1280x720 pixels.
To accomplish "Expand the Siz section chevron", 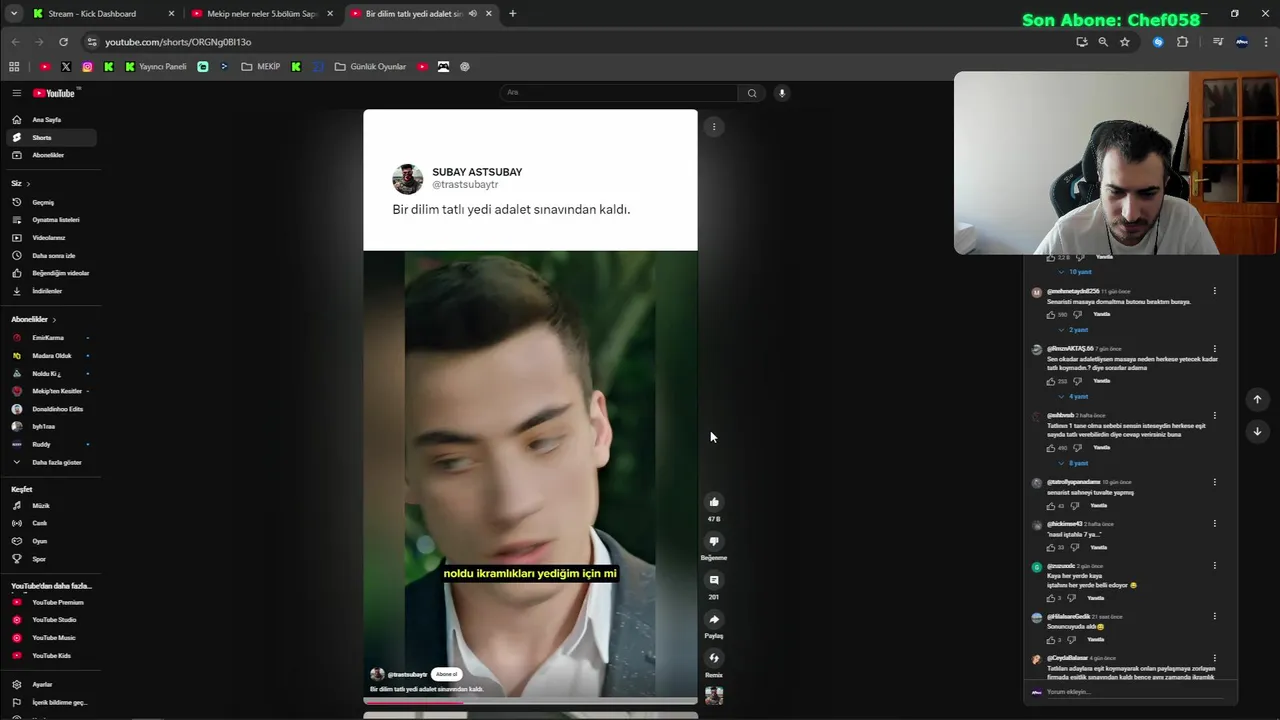I will coord(28,184).
